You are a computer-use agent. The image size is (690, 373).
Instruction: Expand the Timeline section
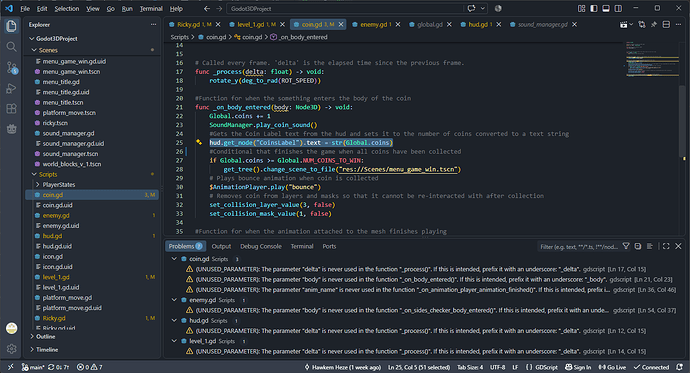pyautogui.click(x=32, y=350)
